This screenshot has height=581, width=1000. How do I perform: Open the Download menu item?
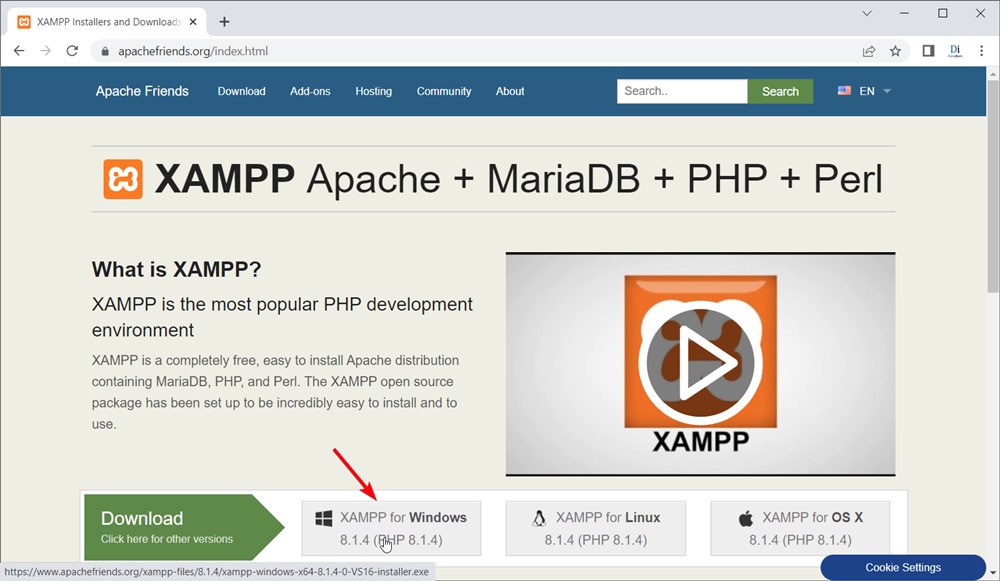click(x=241, y=91)
